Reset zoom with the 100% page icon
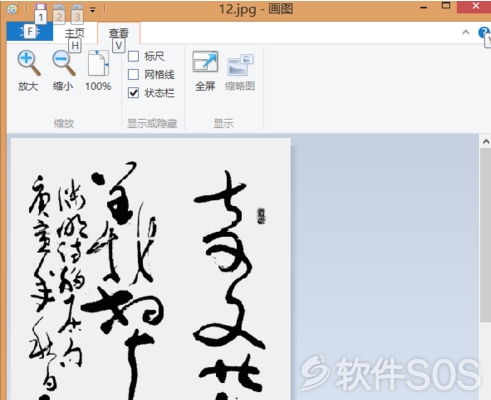This screenshot has height=400, width=491. (x=98, y=63)
